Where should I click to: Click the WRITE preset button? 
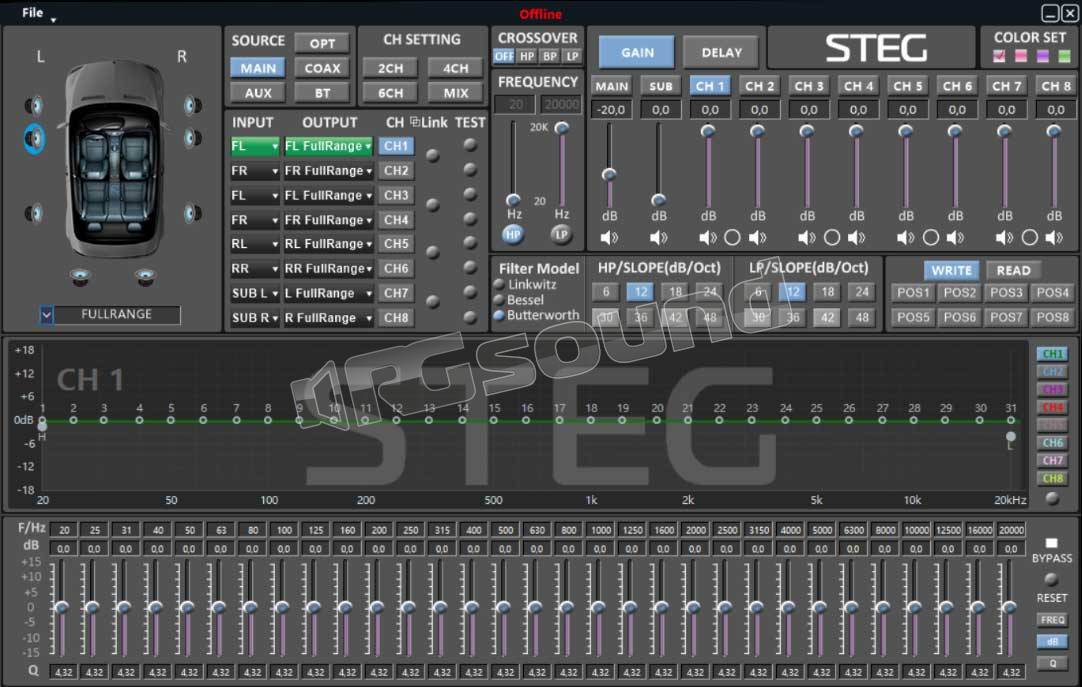(951, 271)
